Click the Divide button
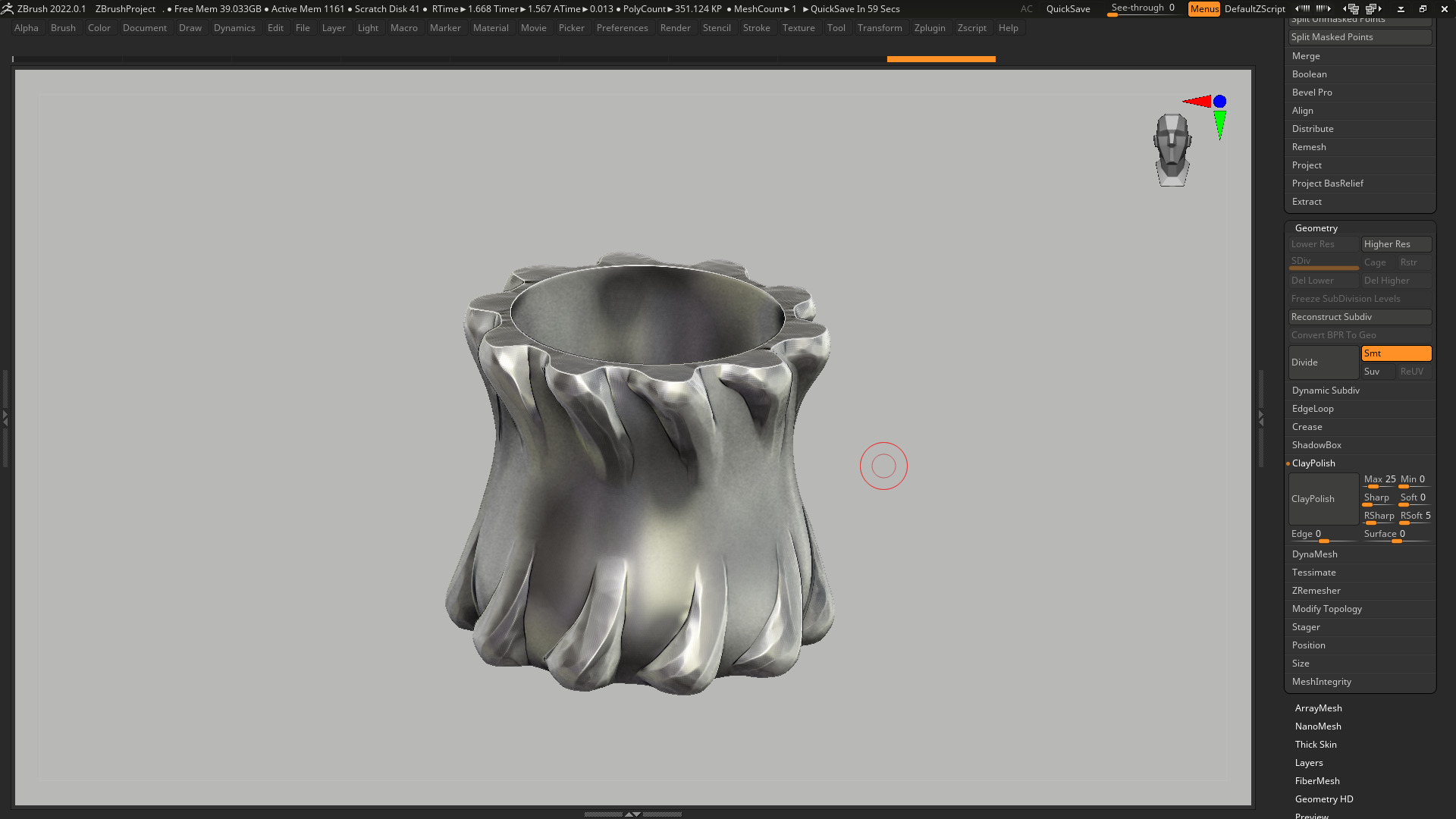Viewport: 1456px width, 819px height. 1324,362
